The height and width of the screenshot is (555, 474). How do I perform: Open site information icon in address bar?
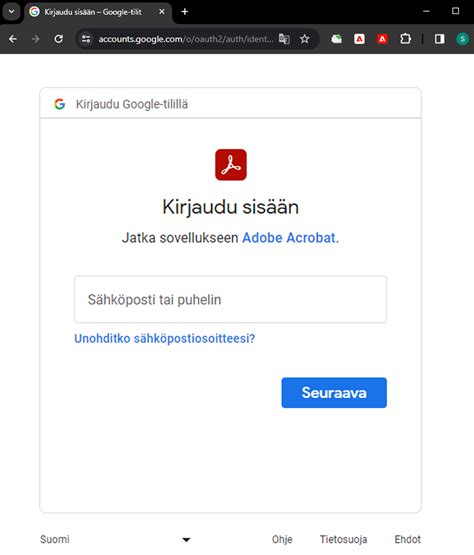86,39
